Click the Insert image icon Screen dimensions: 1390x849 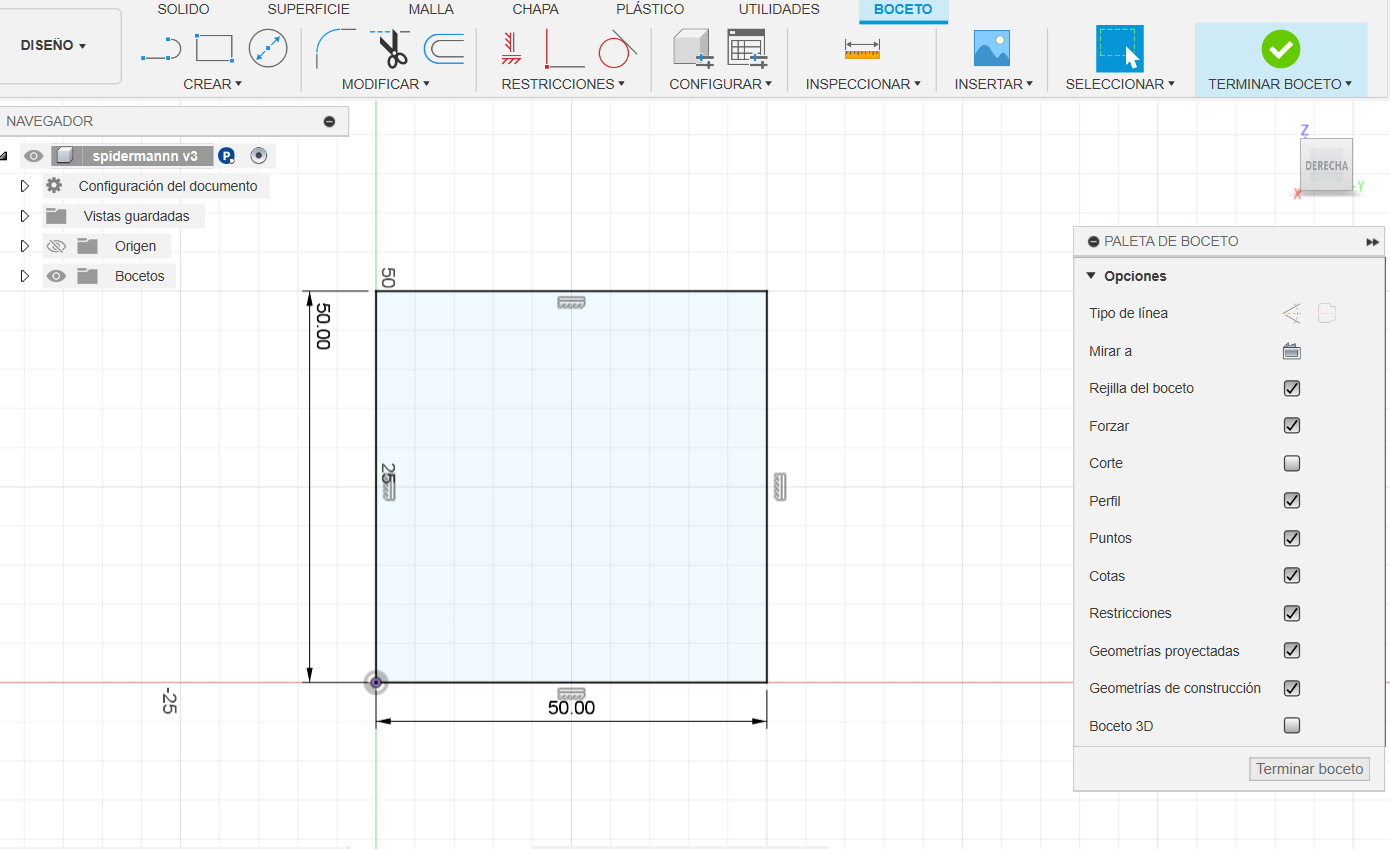point(992,48)
